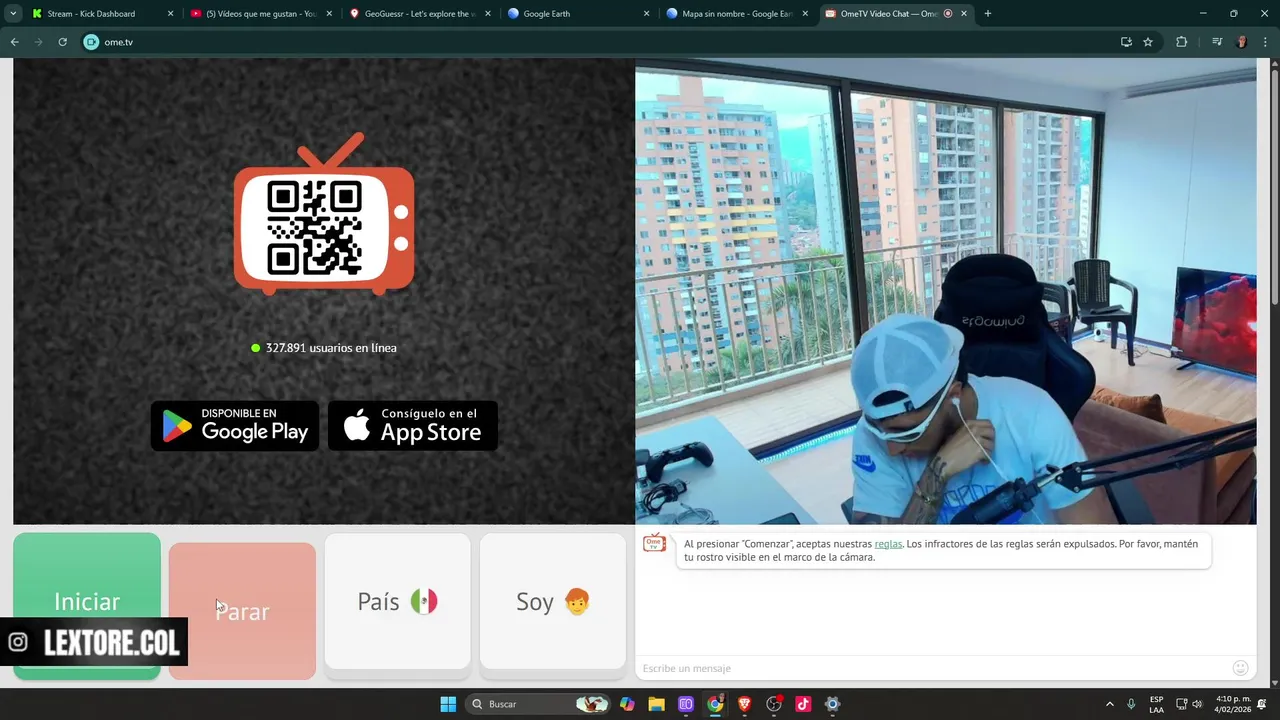Bookmark this page with the star icon
The height and width of the screenshot is (720, 1280).
[1148, 42]
